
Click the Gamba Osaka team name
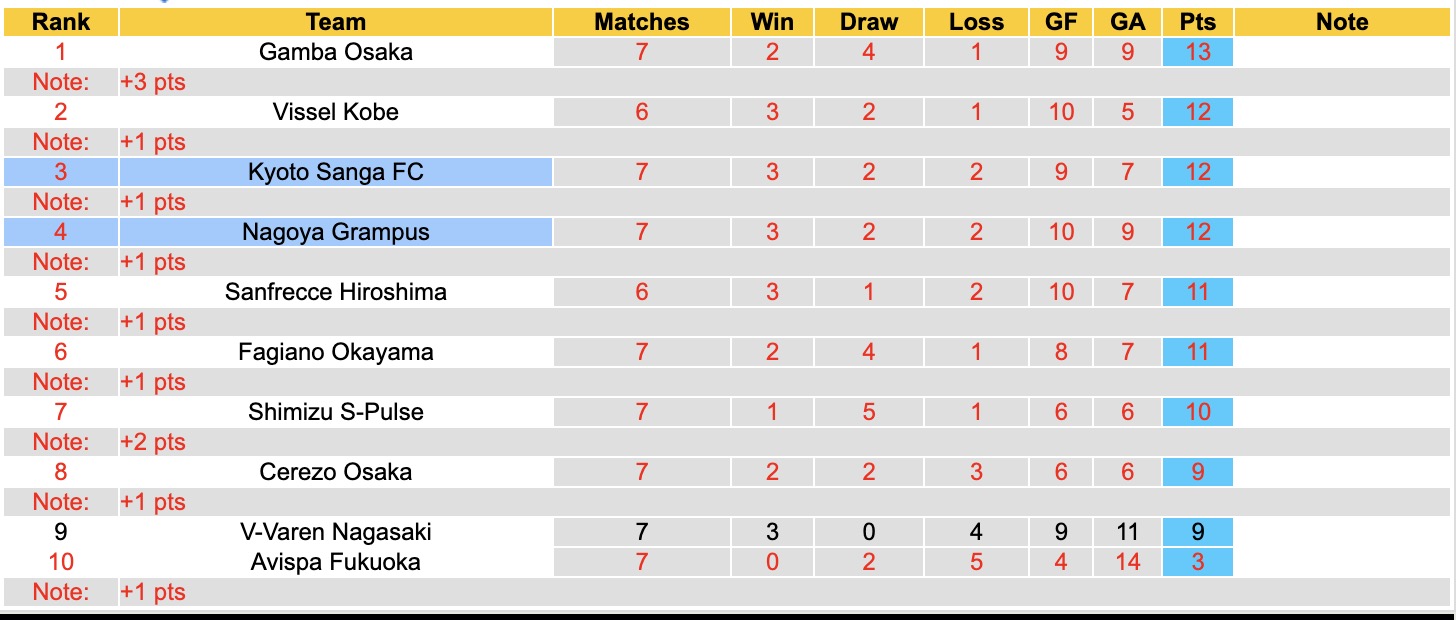(336, 52)
